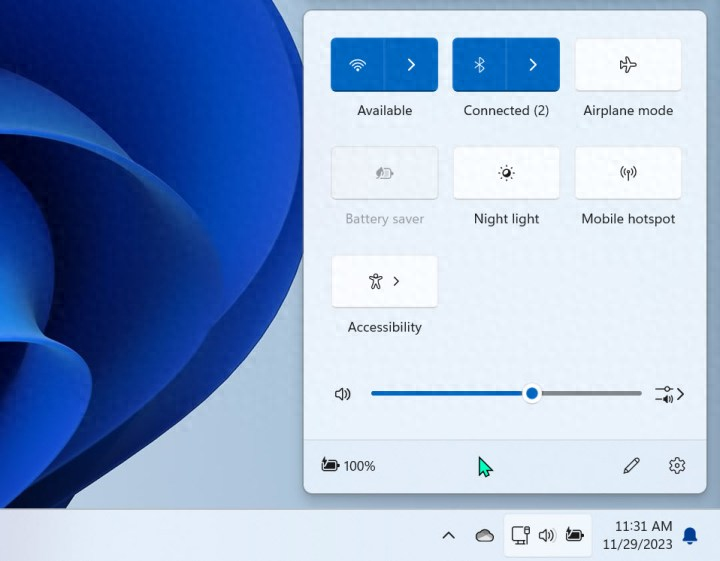This screenshot has height=561, width=720.
Task: Open the Bluetooth devices list arrow
Action: (x=533, y=65)
